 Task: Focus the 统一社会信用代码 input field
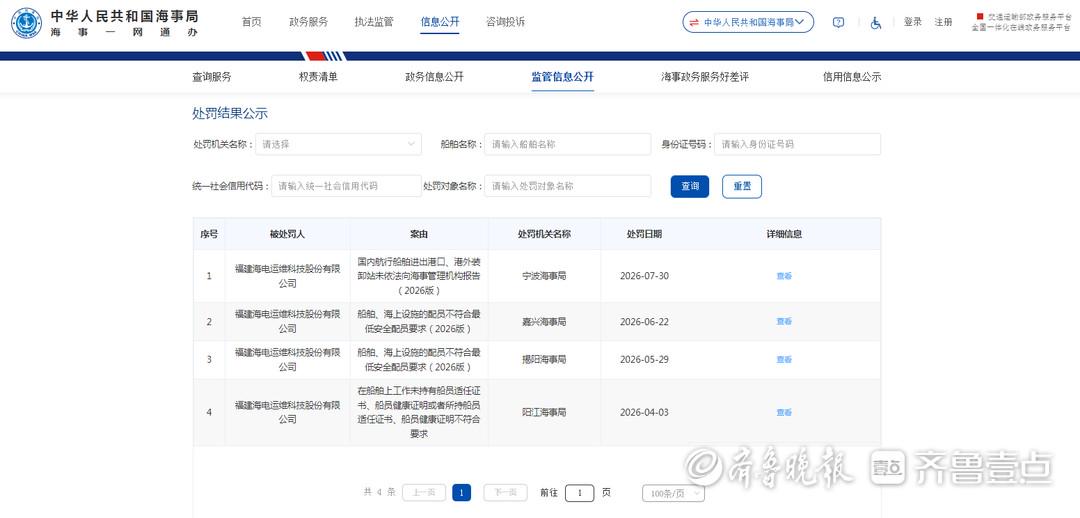click(x=346, y=186)
